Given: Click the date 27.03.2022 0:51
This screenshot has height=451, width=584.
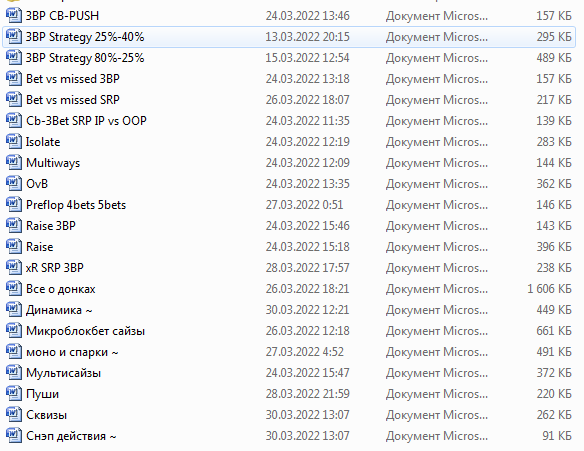Looking at the screenshot, I should pyautogui.click(x=304, y=204).
